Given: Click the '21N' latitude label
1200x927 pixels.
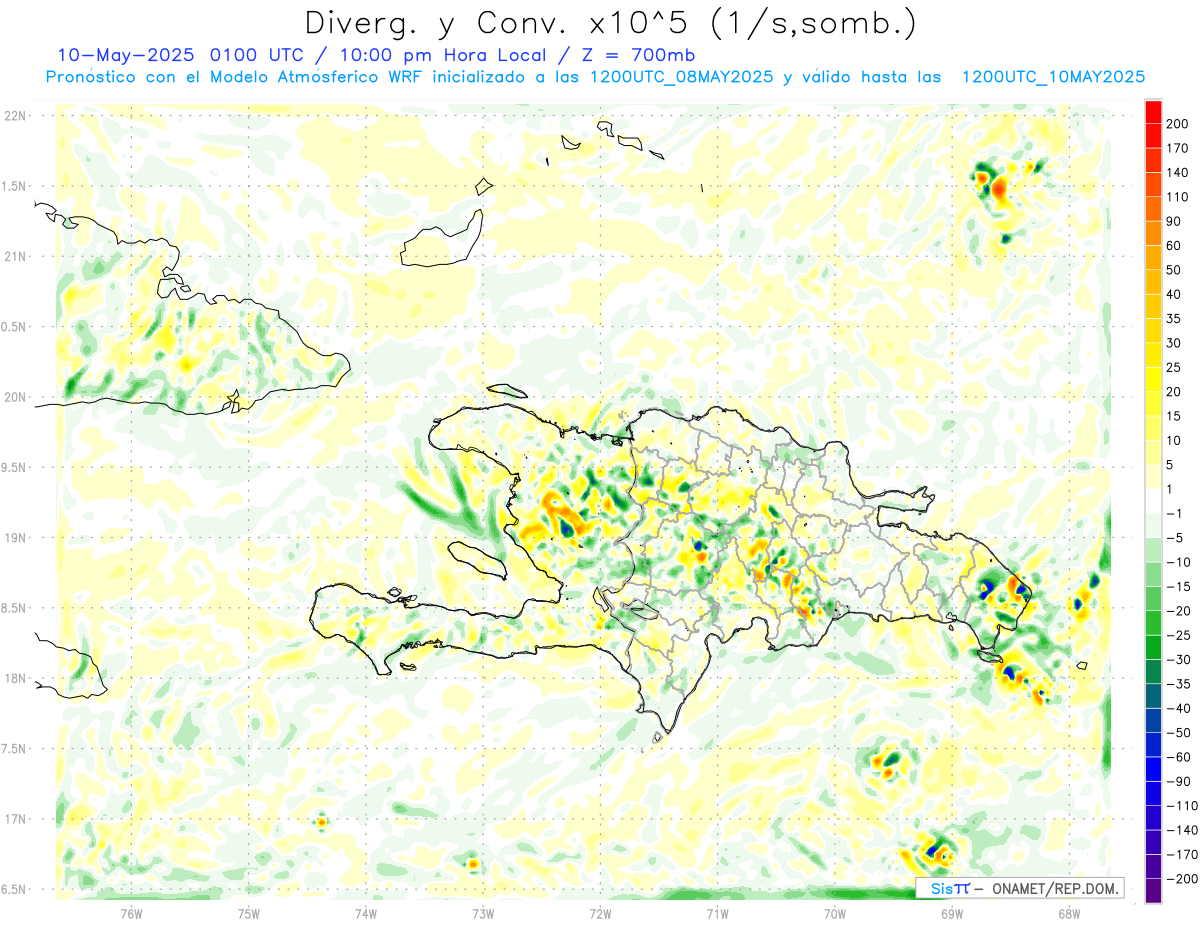Looking at the screenshot, I should coord(15,257).
